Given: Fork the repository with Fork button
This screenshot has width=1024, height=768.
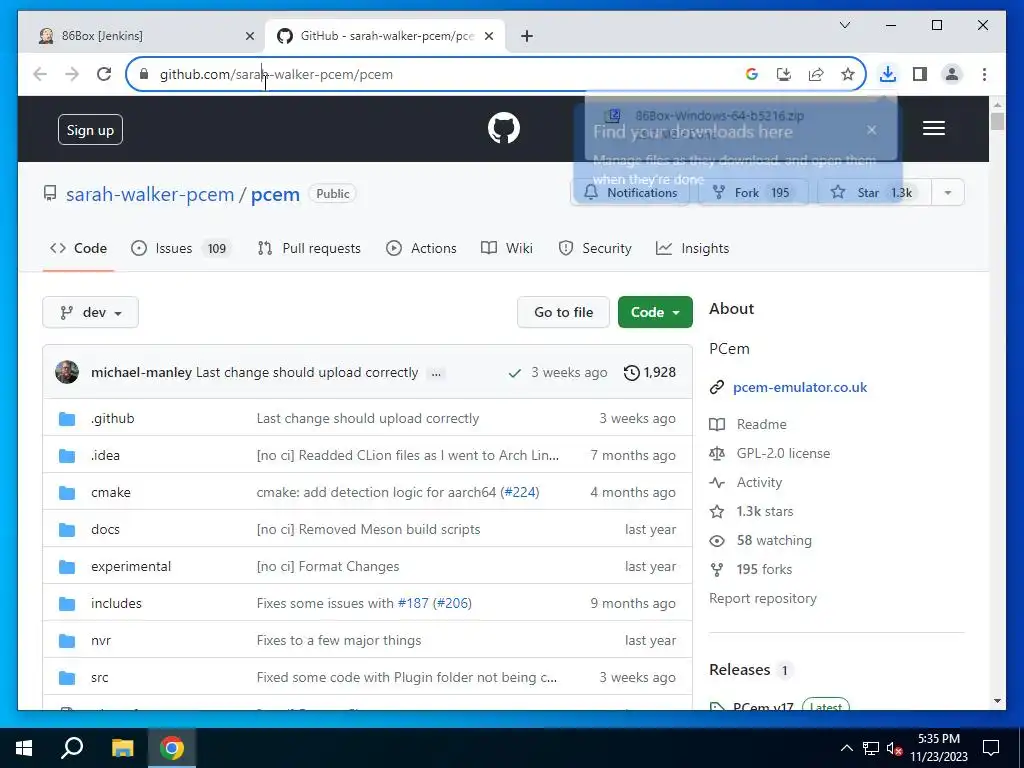Looking at the screenshot, I should click(x=754, y=193).
